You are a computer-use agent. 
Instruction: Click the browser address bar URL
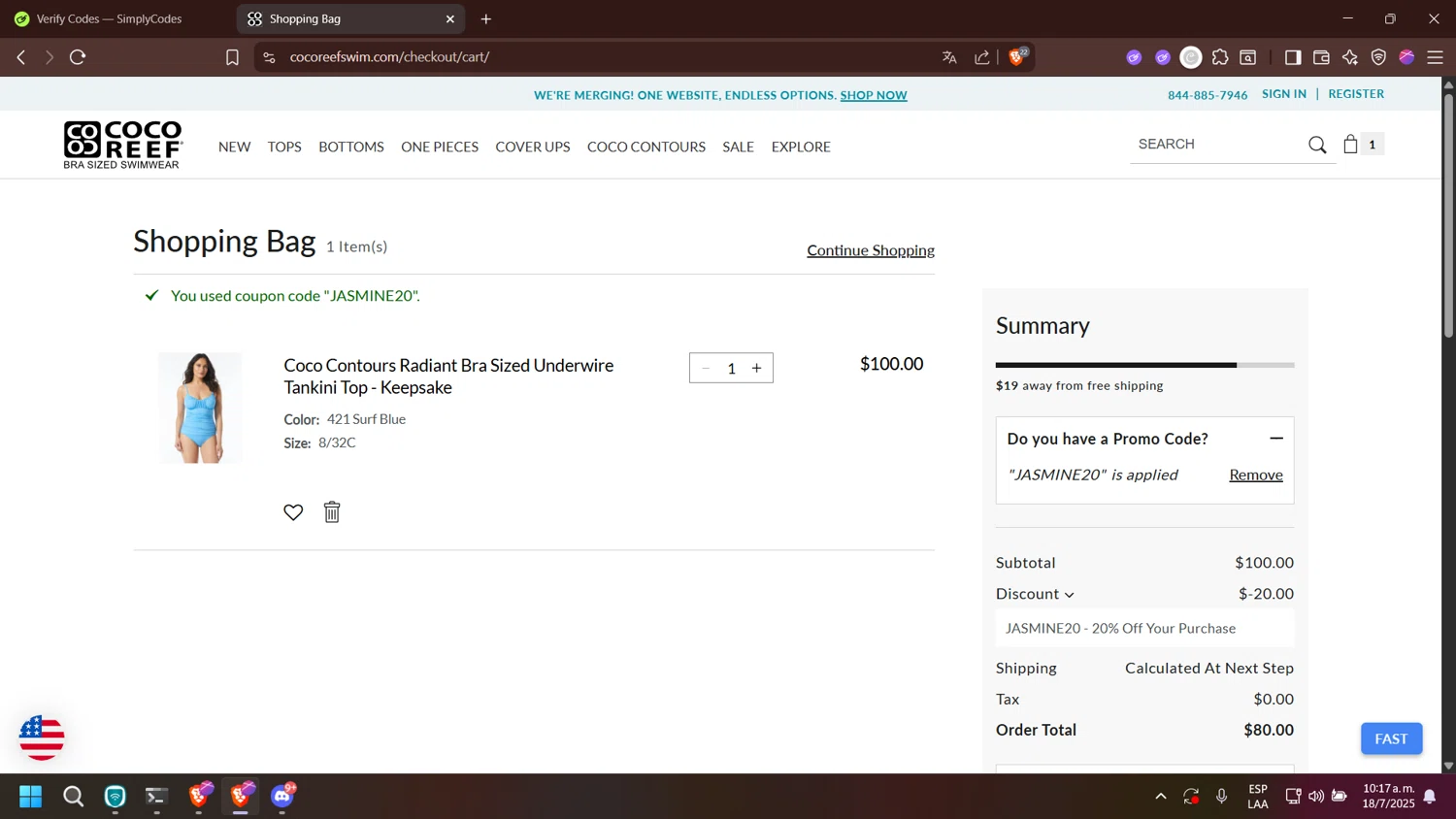click(x=389, y=57)
